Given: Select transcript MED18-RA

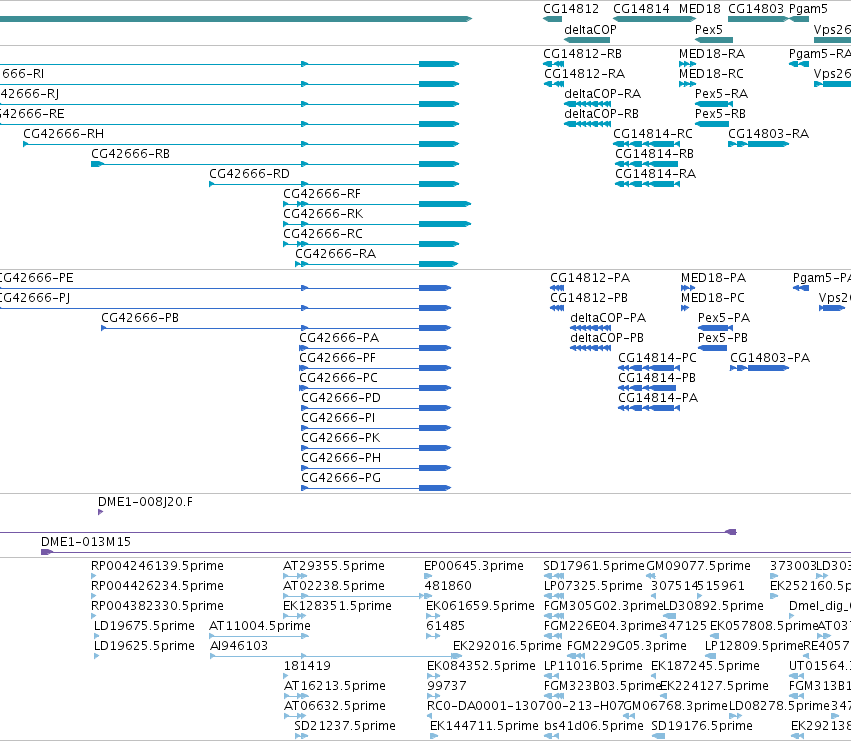Looking at the screenshot, I should pyautogui.click(x=712, y=54).
